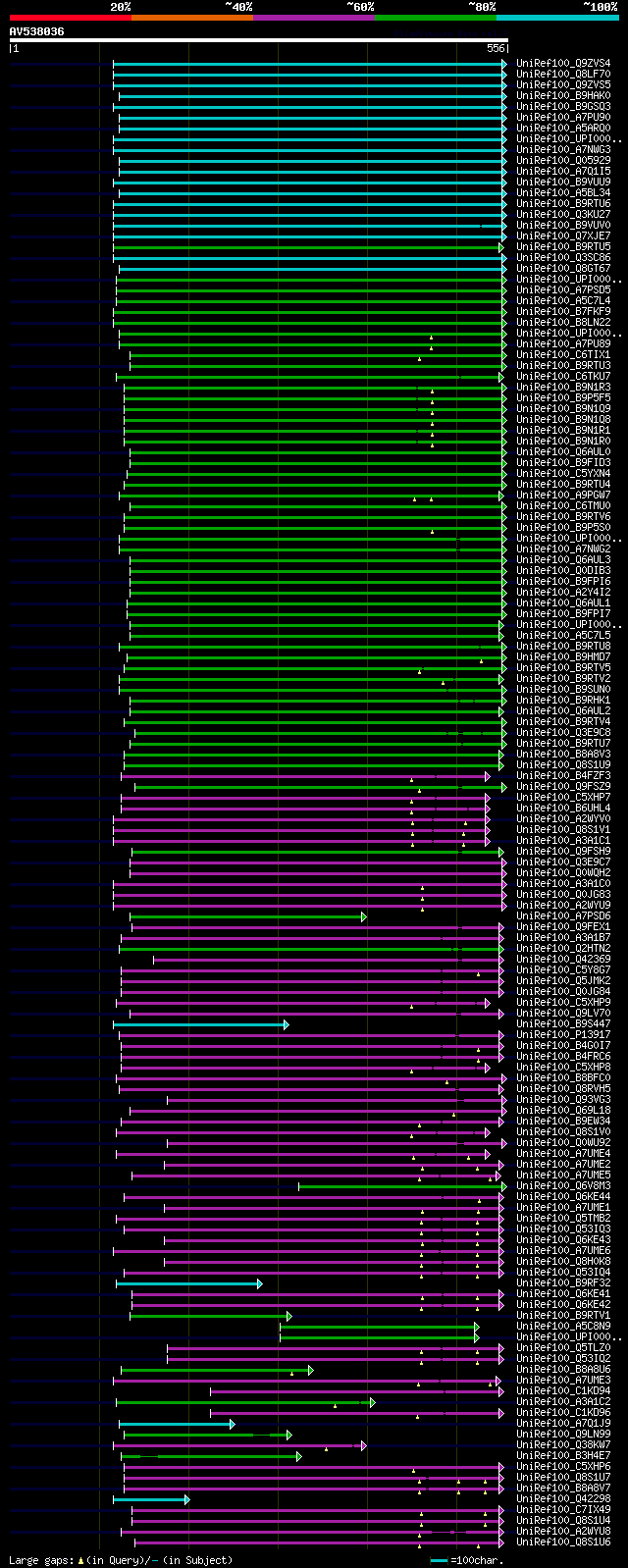Click label UniRef100_B9RF32
Image resolution: width=628 pixels, height=1568 pixels.
[563, 1283]
